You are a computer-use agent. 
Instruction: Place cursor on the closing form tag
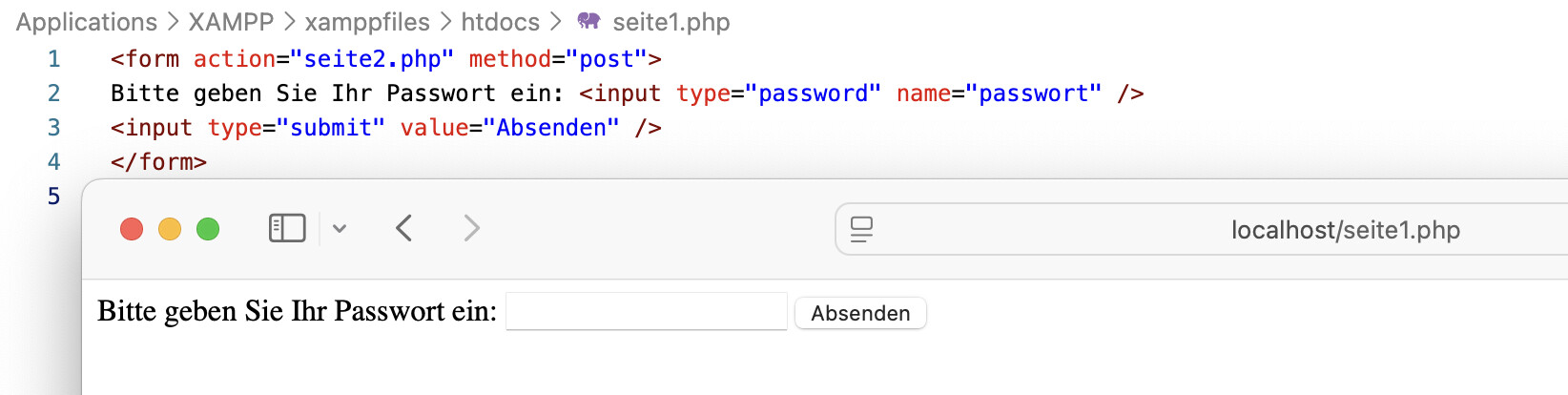click(x=158, y=162)
